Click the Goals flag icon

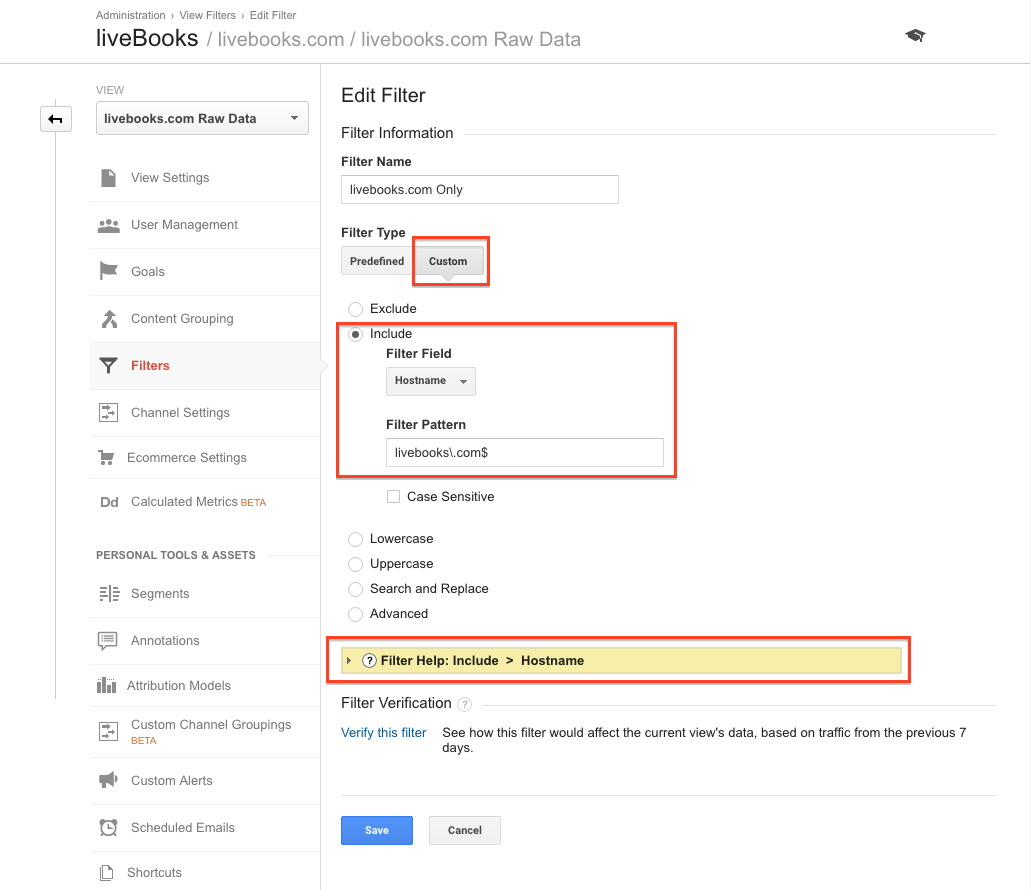[x=108, y=271]
